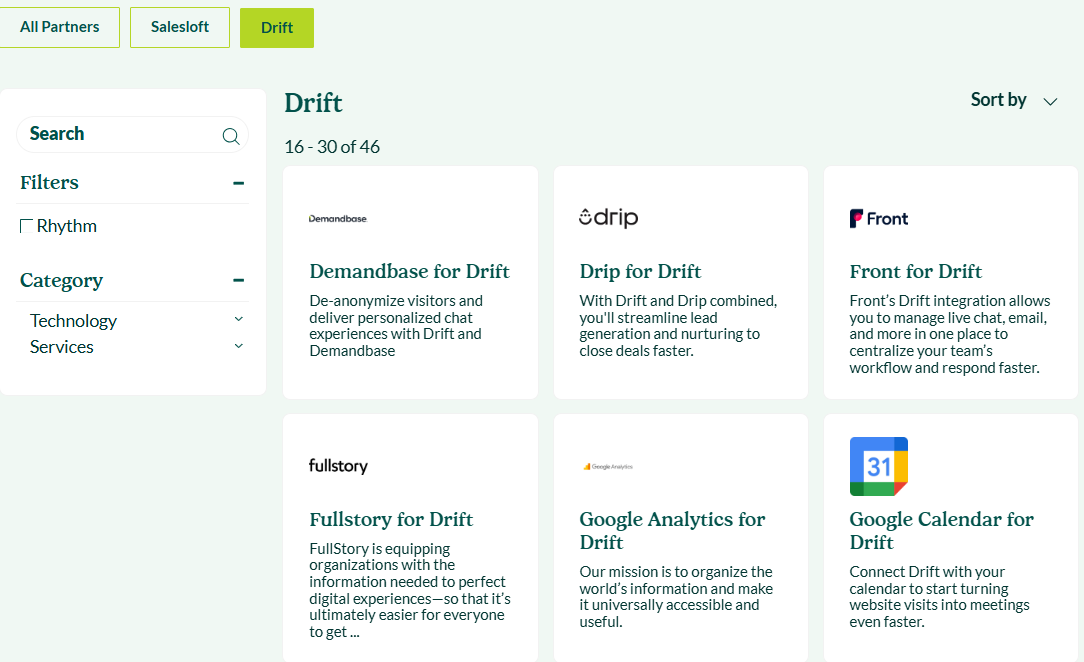Switch to the All Partners tab
Screen dimensions: 1084x662
59,28
